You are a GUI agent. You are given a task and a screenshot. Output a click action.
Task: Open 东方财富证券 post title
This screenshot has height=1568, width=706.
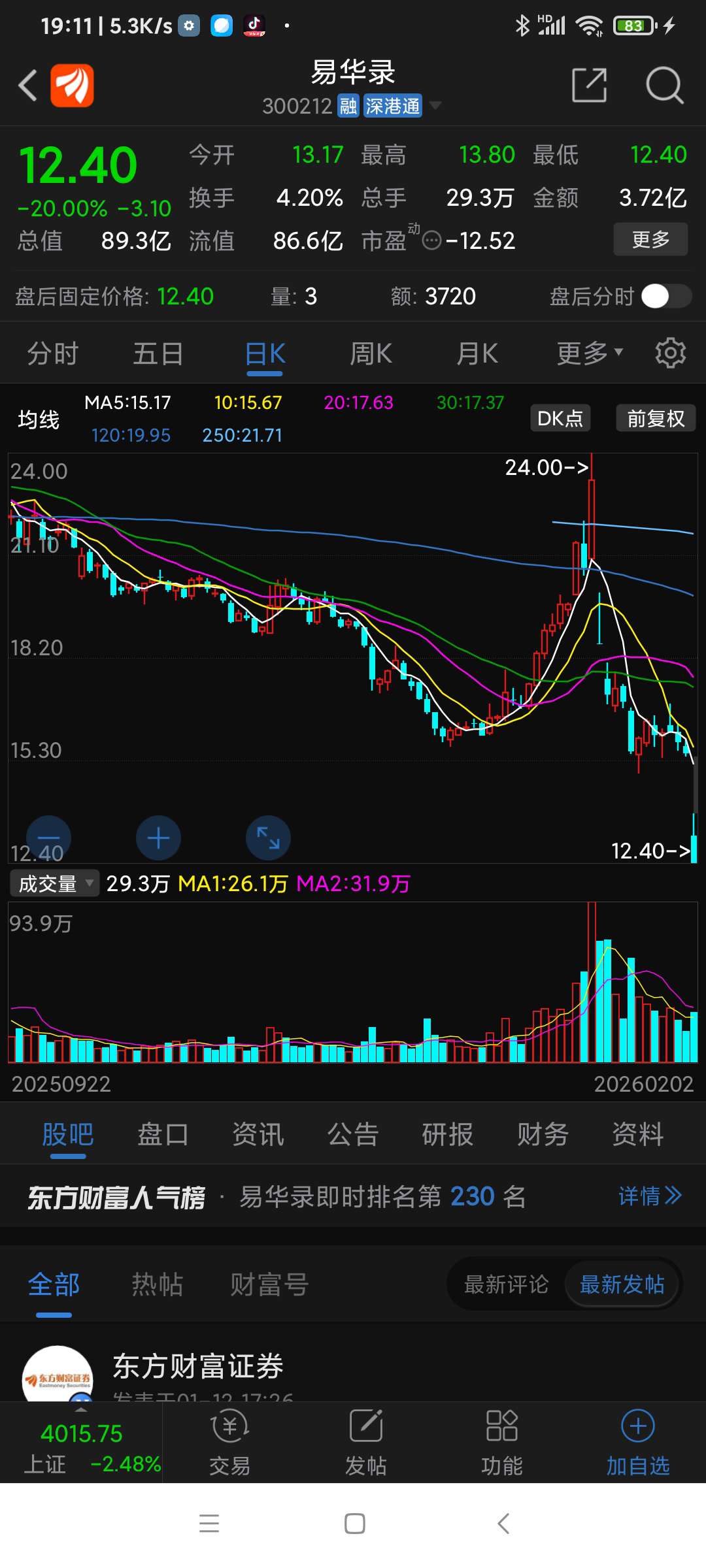198,1366
